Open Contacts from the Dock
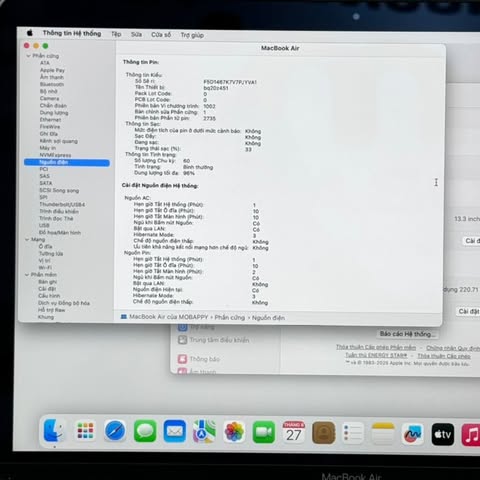The width and height of the screenshot is (480, 480). 324,433
